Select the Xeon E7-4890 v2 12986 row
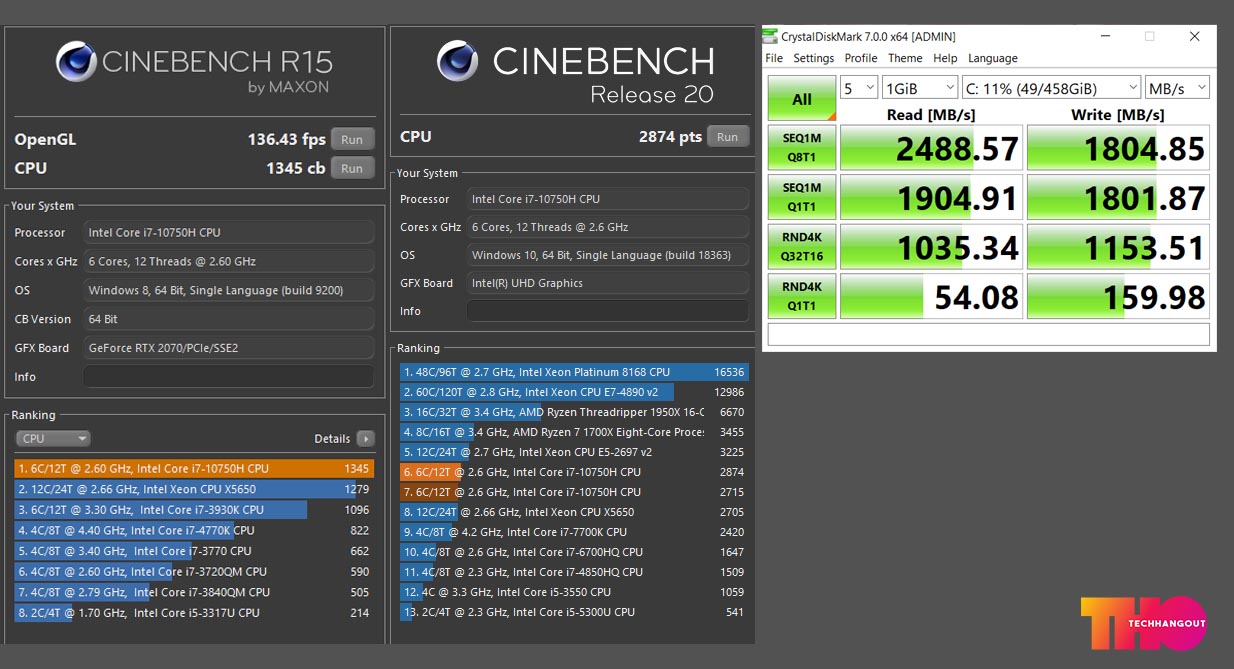1234x669 pixels. click(x=574, y=392)
